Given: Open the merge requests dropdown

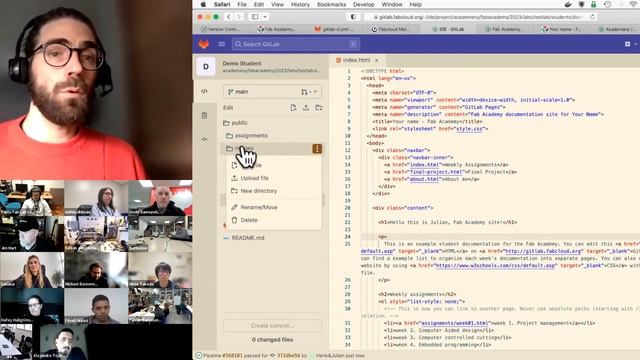Looking at the screenshot, I should 309,92.
